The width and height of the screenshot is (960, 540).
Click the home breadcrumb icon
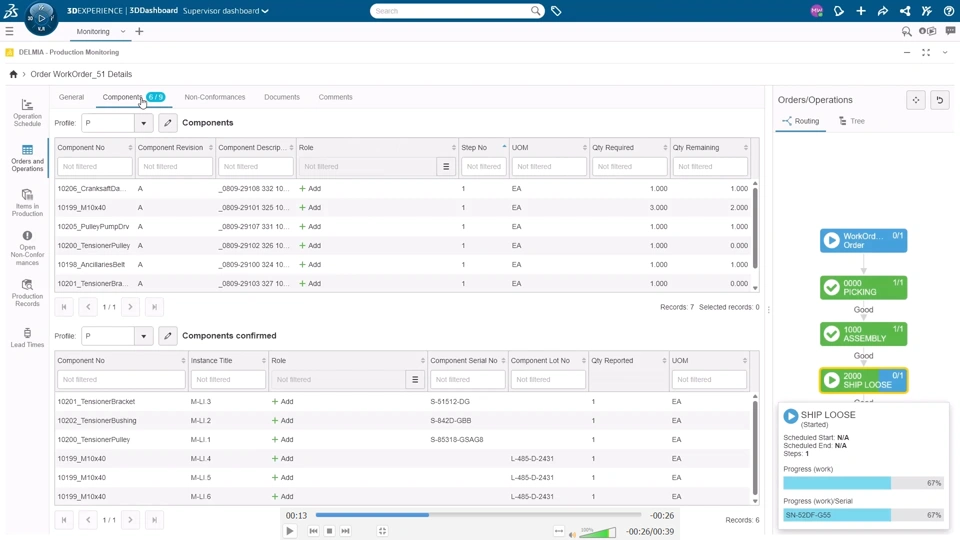click(x=13, y=74)
